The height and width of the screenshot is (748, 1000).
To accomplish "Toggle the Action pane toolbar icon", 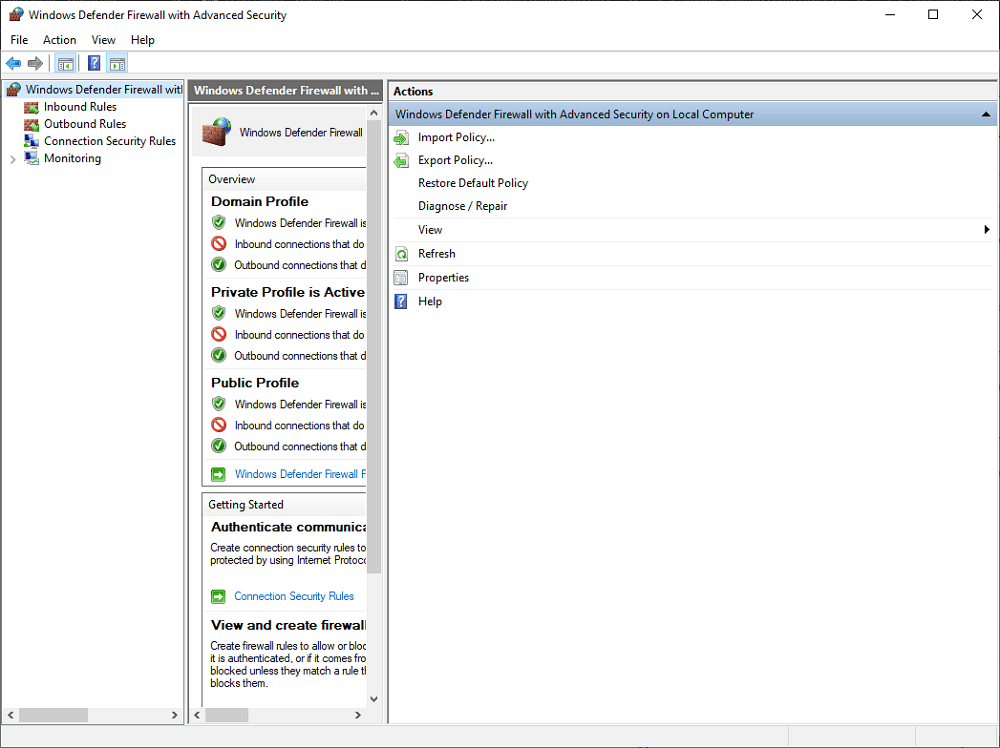I will (x=117, y=63).
